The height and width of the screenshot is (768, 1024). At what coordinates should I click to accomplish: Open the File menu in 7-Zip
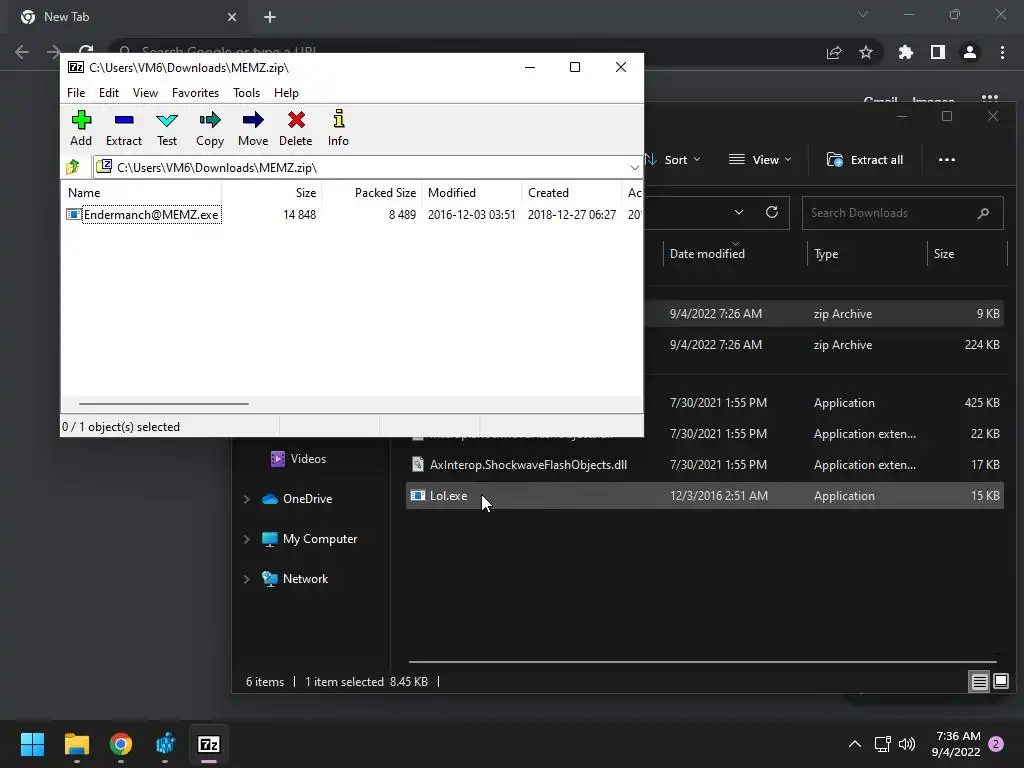click(x=76, y=93)
